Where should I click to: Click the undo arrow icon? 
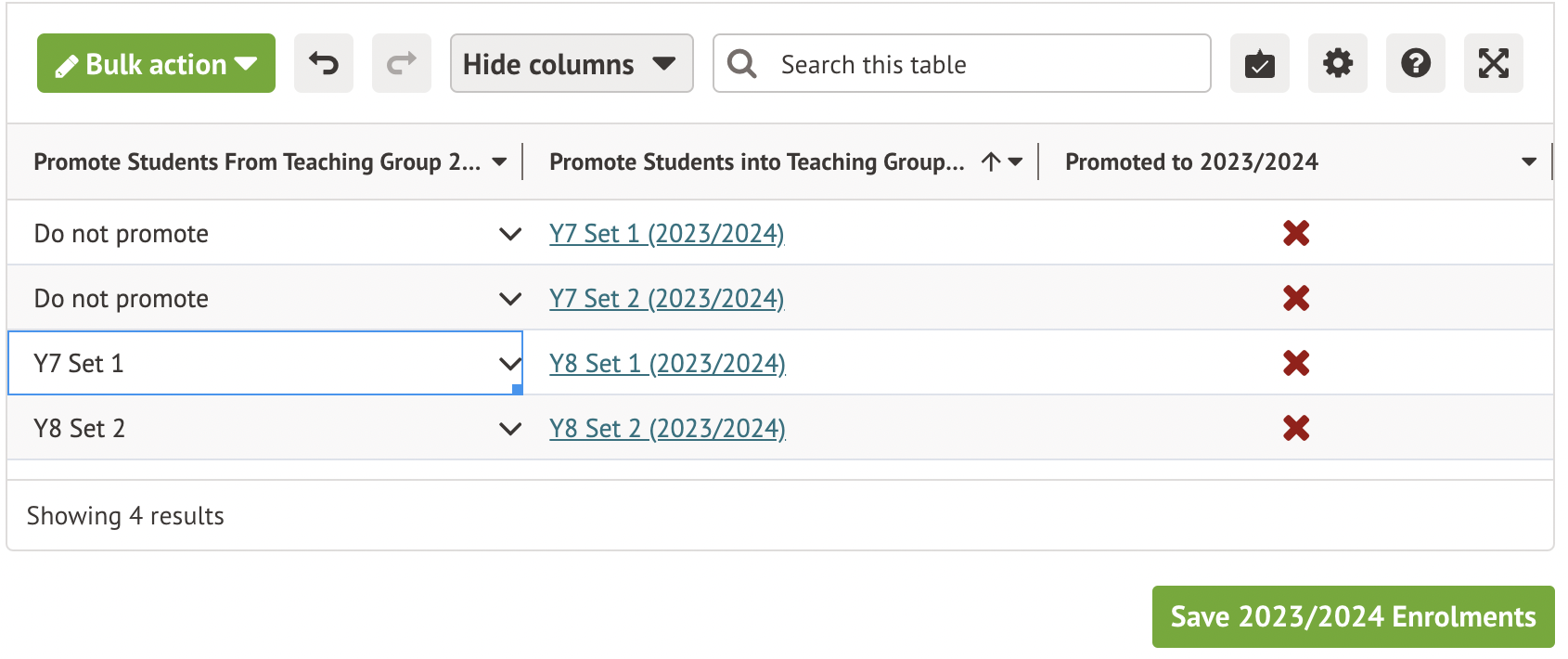(x=324, y=63)
